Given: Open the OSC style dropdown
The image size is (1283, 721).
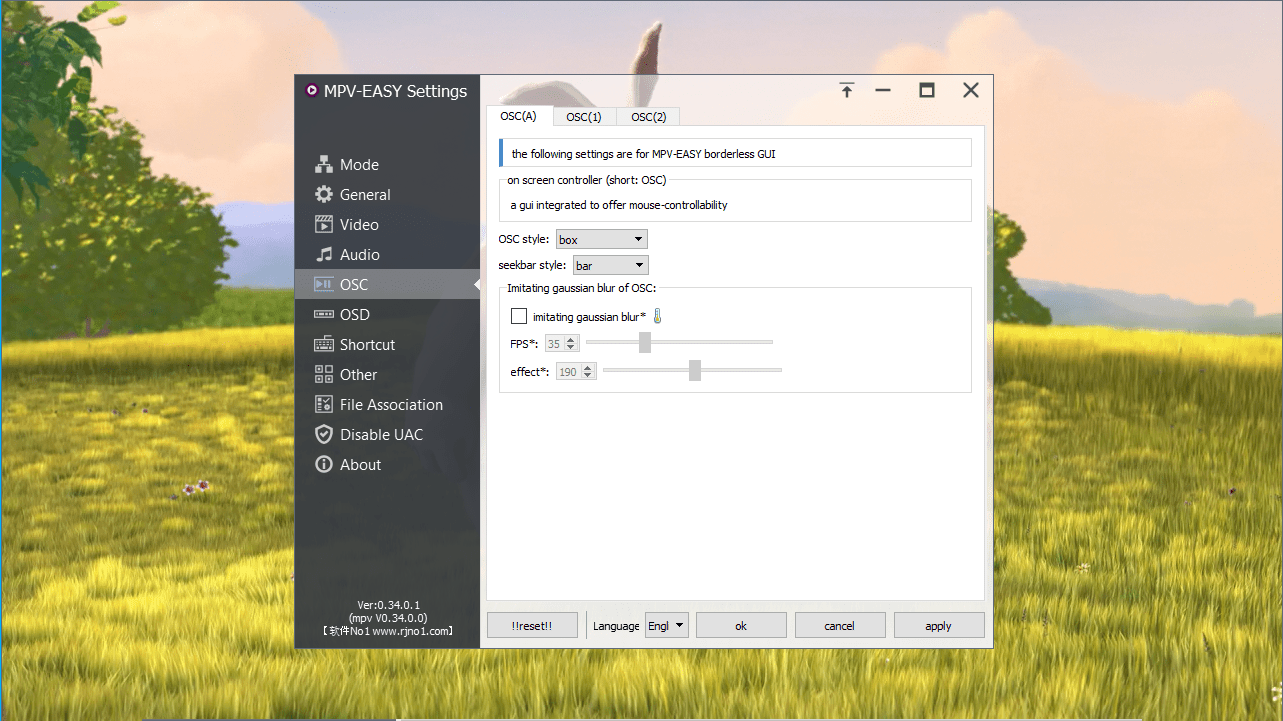Looking at the screenshot, I should tap(601, 240).
